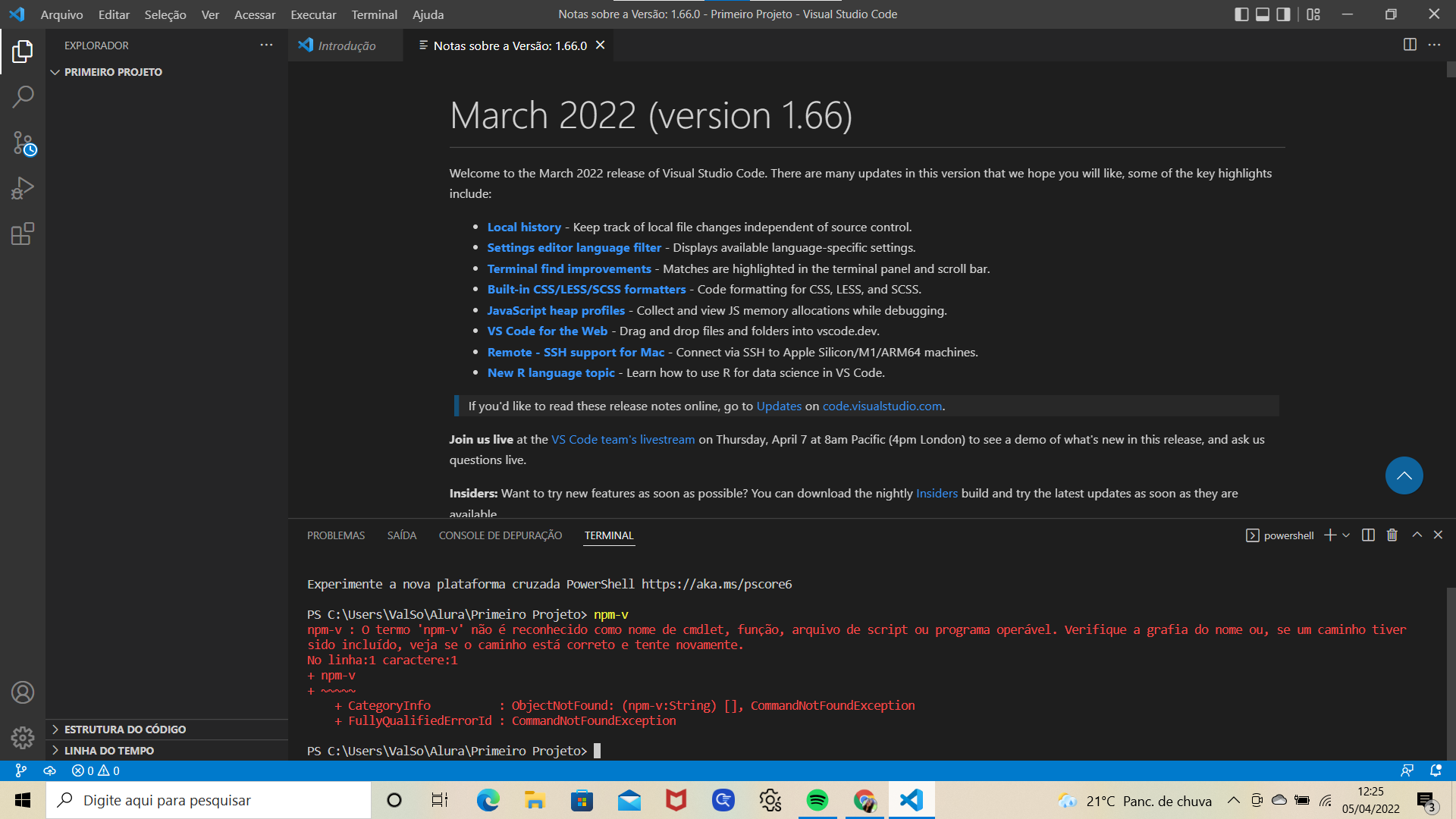Split the terminal
This screenshot has width=1456, height=819.
coord(1368,535)
